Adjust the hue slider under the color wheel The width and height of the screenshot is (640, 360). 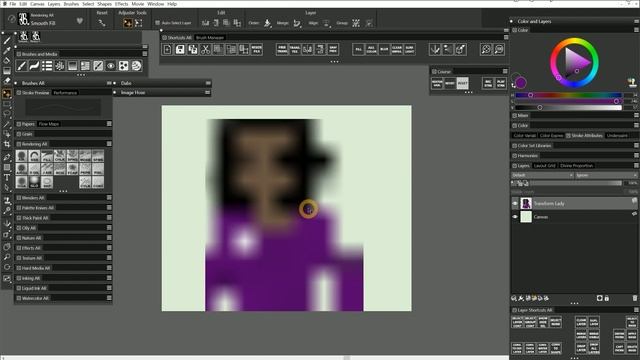(x=568, y=95)
